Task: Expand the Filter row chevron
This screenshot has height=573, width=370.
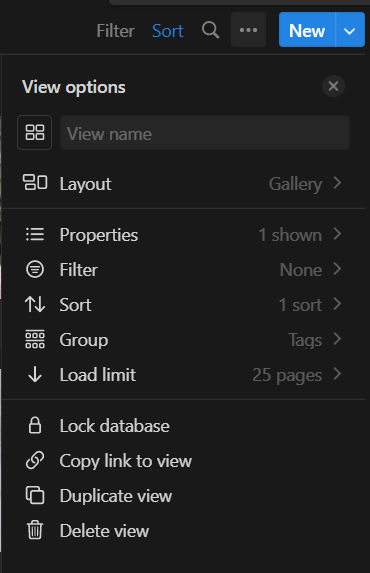Action: [337, 269]
